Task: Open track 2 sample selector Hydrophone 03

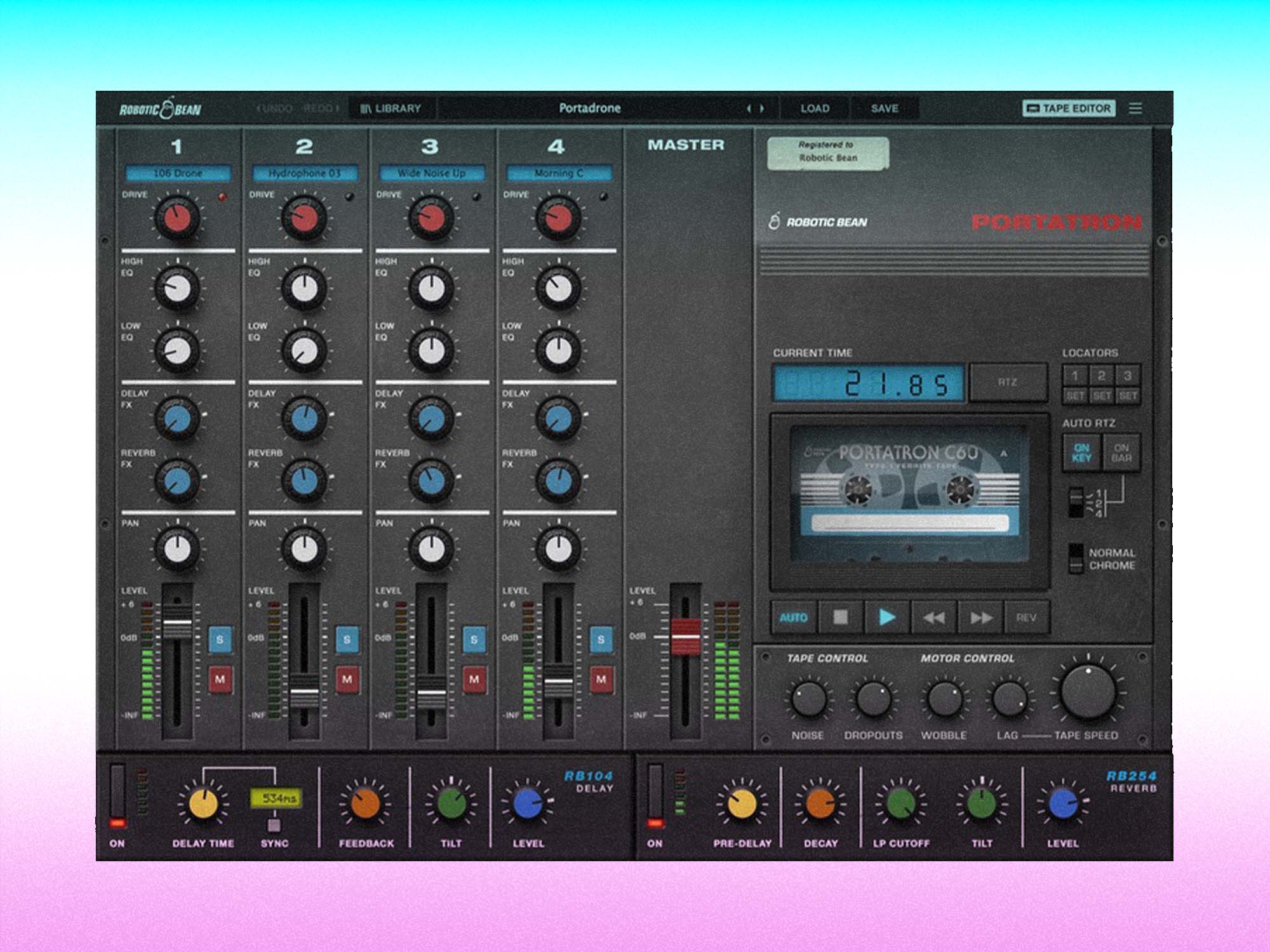Action: click(x=305, y=173)
